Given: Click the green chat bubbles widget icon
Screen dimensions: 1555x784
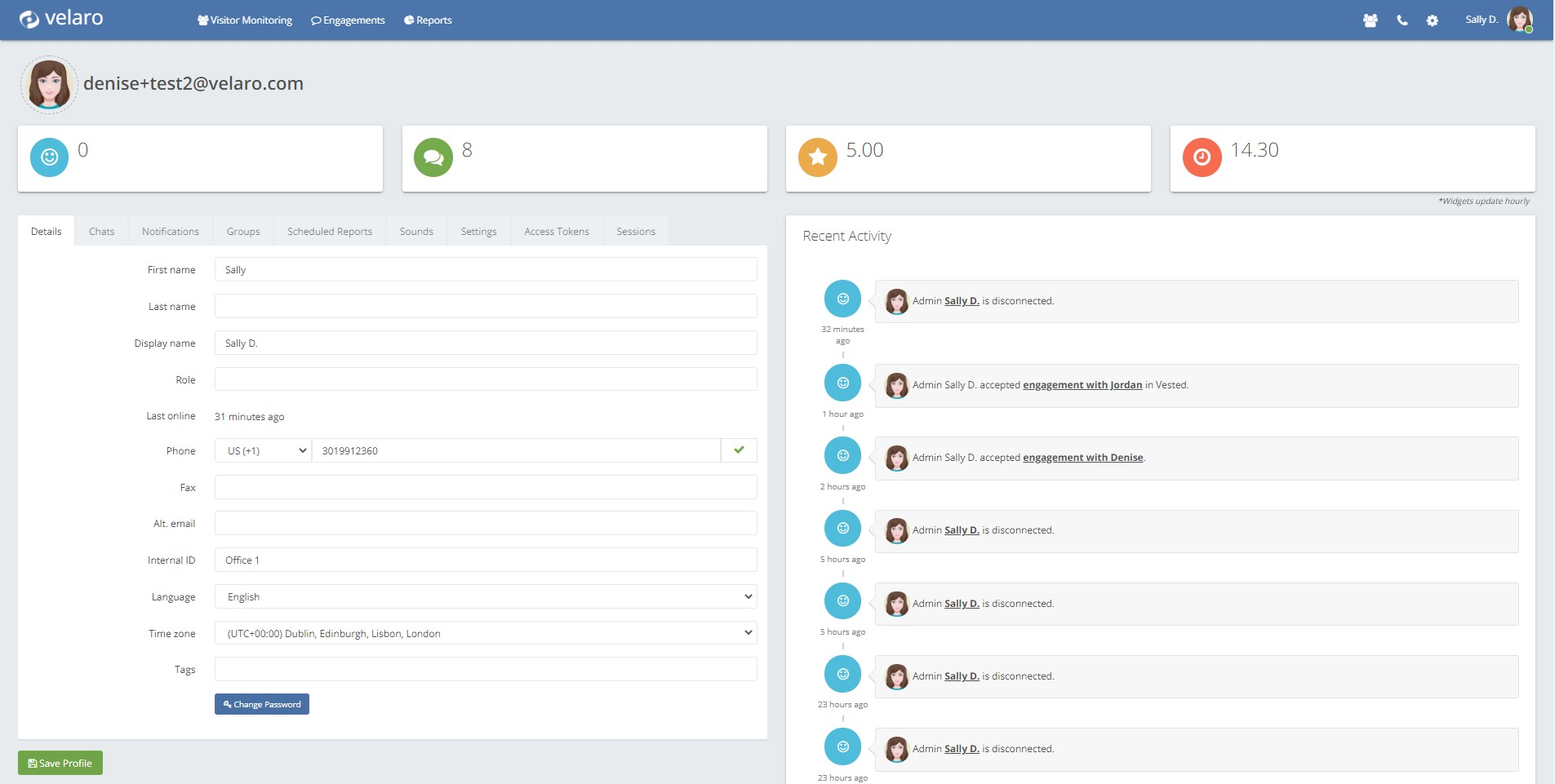Looking at the screenshot, I should [433, 157].
